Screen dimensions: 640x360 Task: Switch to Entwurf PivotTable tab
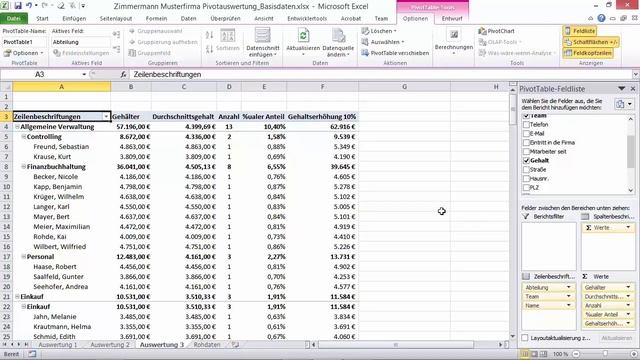tap(452, 18)
